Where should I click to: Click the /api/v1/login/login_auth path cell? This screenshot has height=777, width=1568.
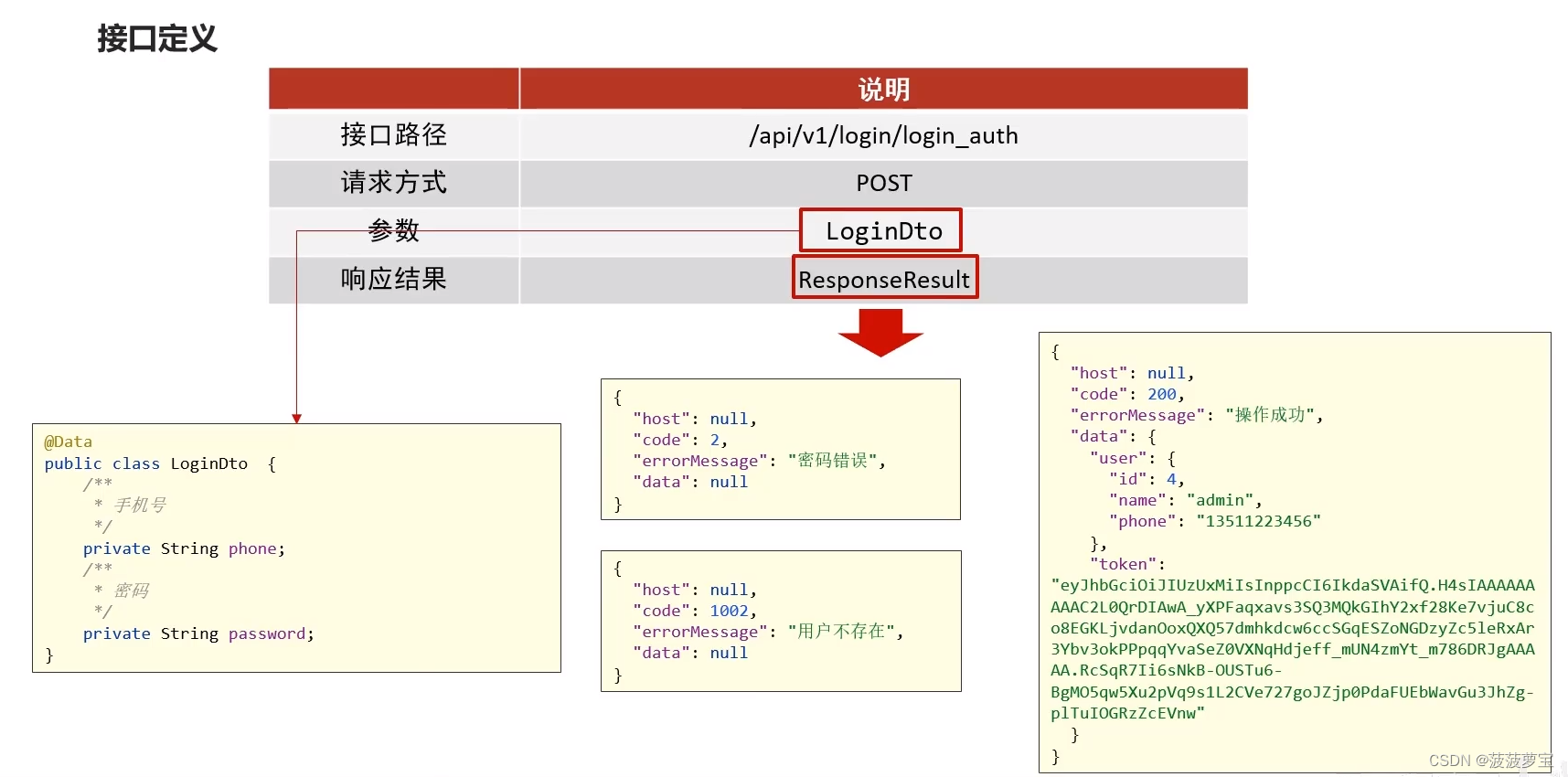tap(883, 135)
